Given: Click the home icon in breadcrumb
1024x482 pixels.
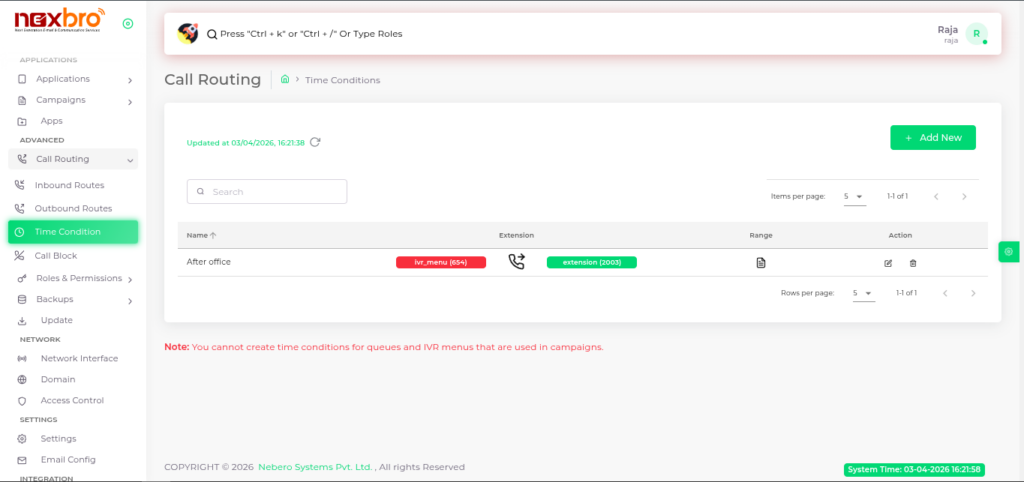Looking at the screenshot, I should click(285, 80).
